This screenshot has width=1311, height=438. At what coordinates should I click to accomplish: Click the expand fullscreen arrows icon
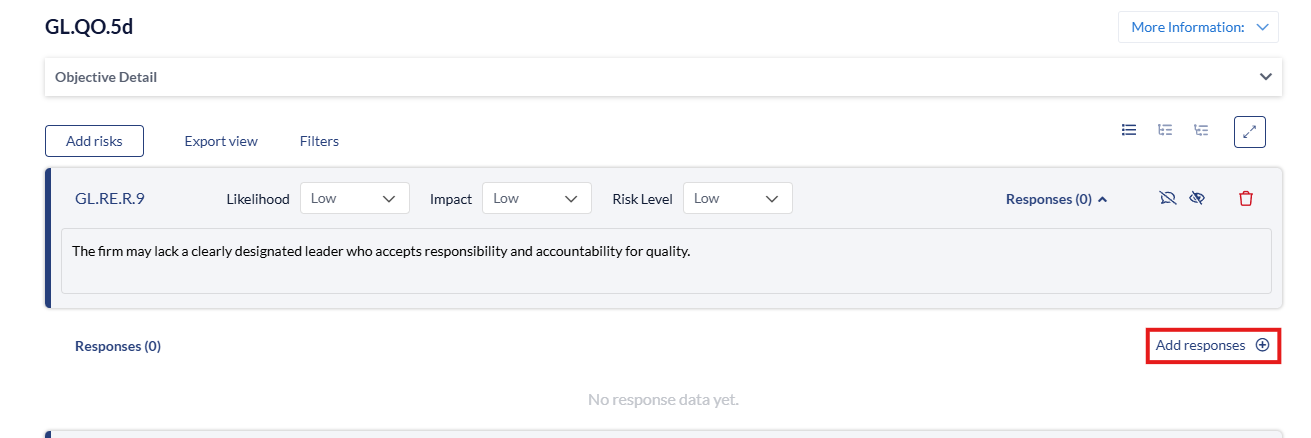click(x=1250, y=131)
